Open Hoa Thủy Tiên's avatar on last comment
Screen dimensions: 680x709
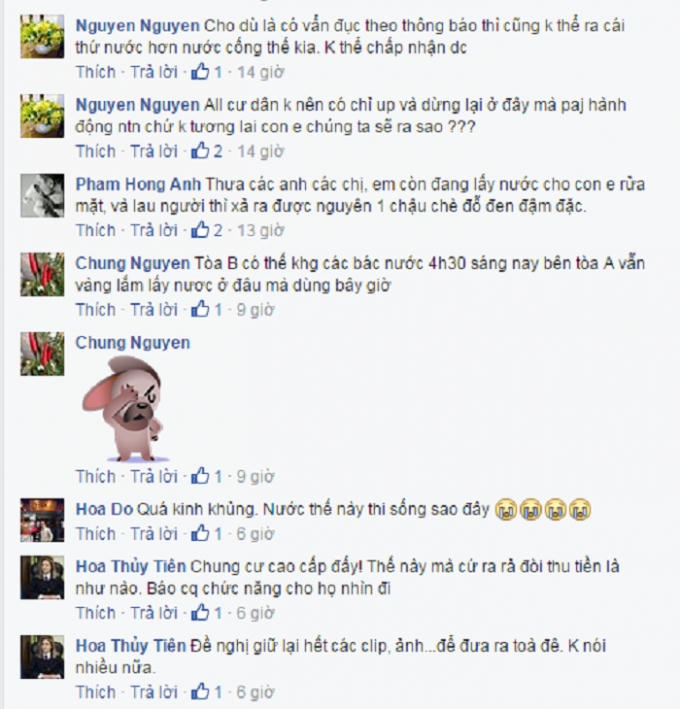(42, 657)
